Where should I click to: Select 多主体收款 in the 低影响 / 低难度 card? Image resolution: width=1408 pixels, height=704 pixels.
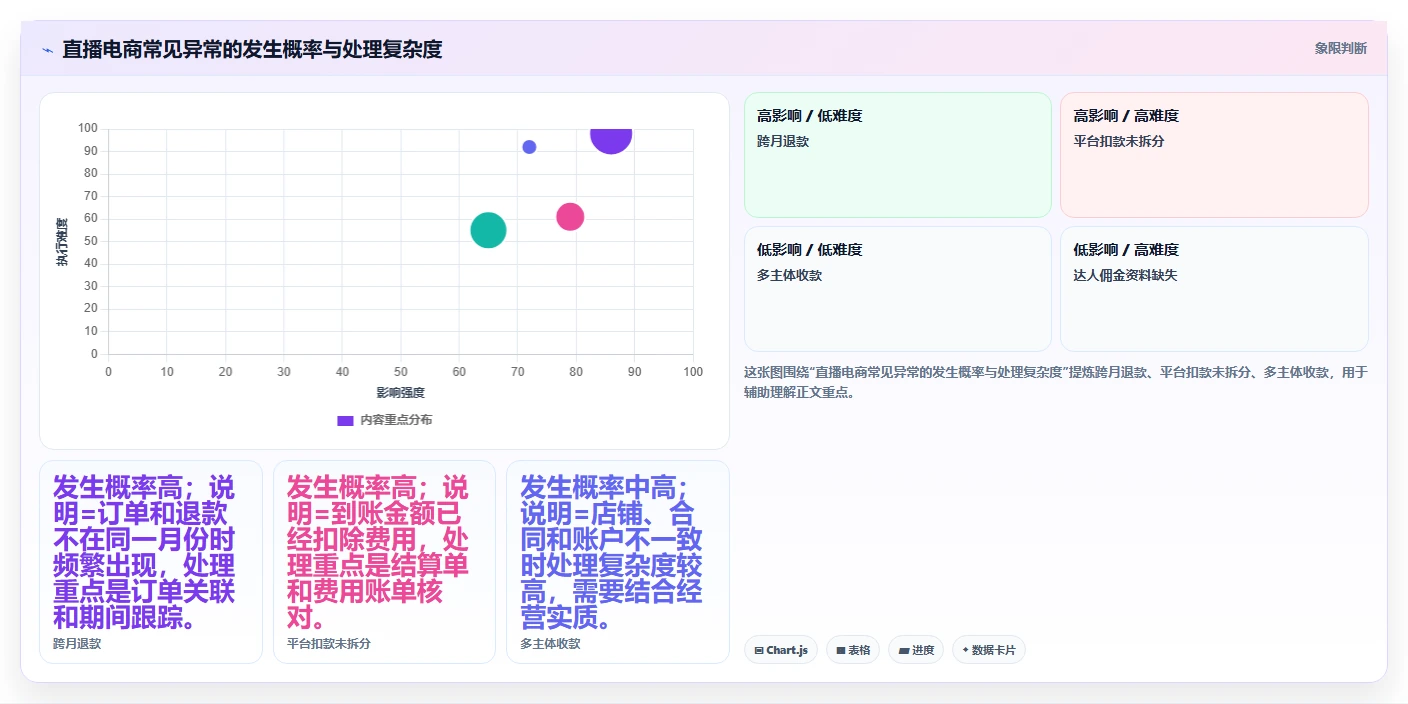[x=789, y=275]
